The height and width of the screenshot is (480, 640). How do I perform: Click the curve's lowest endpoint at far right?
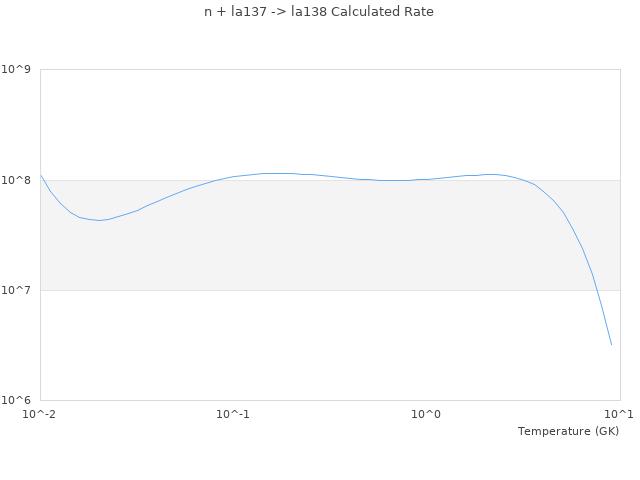click(611, 345)
